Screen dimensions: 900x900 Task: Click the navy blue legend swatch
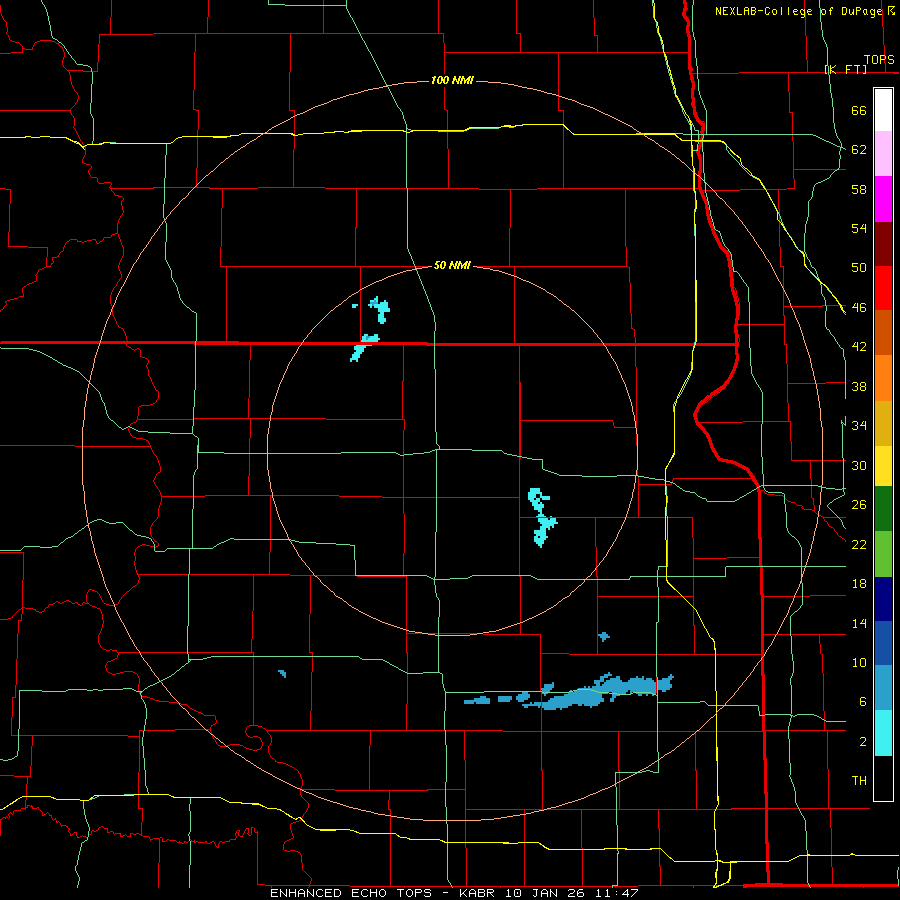point(883,599)
